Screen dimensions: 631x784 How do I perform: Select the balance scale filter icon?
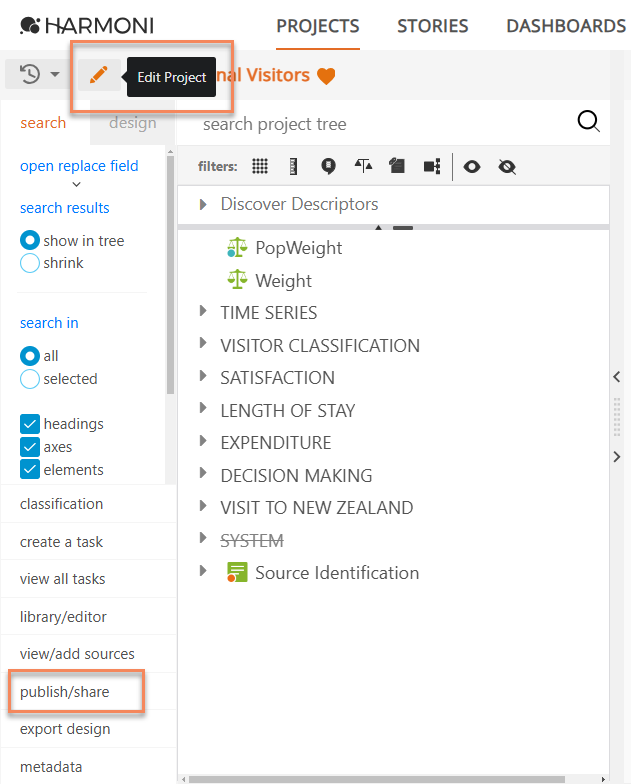pyautogui.click(x=363, y=166)
